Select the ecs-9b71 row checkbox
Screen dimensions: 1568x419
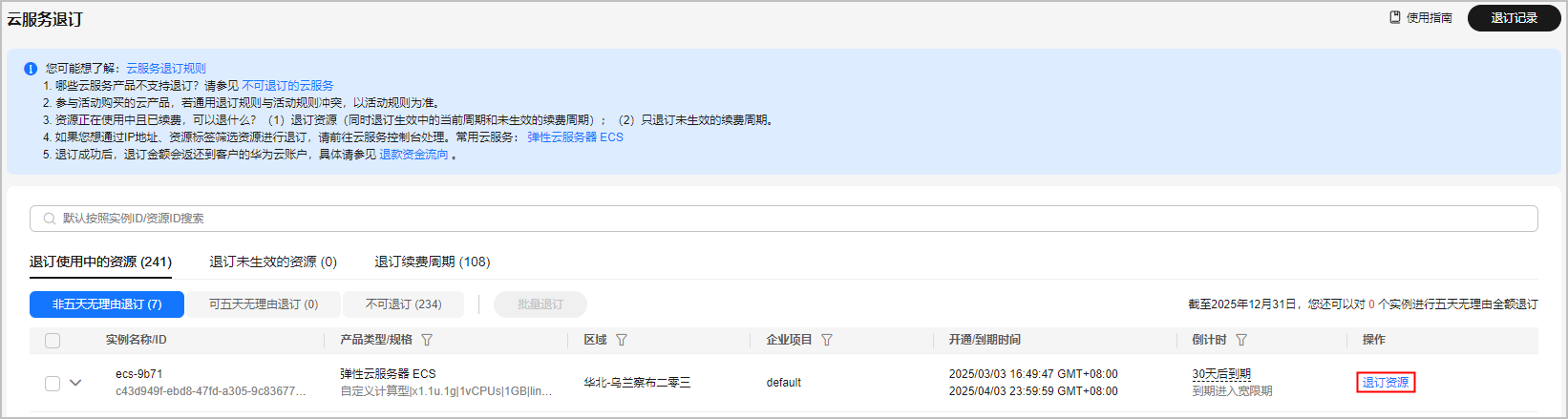(53, 383)
